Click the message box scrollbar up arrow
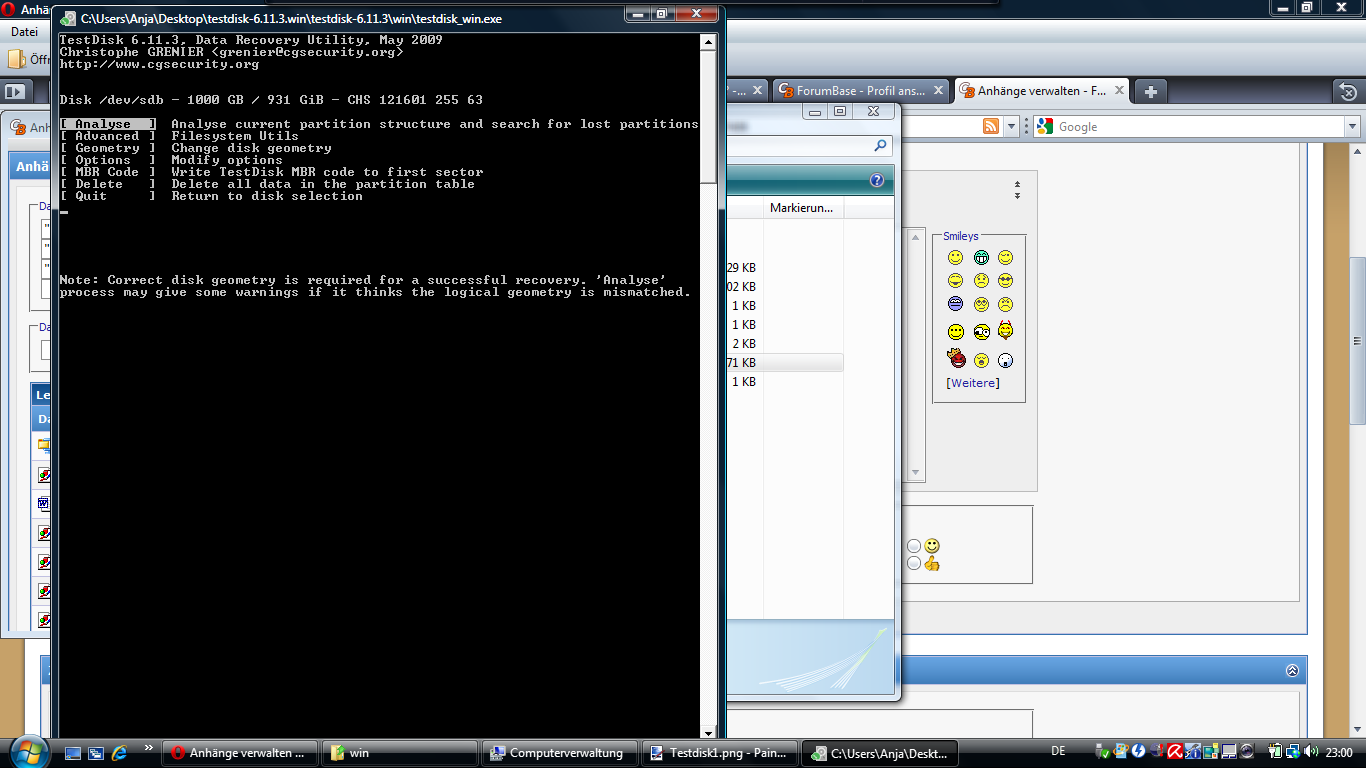 (916, 237)
